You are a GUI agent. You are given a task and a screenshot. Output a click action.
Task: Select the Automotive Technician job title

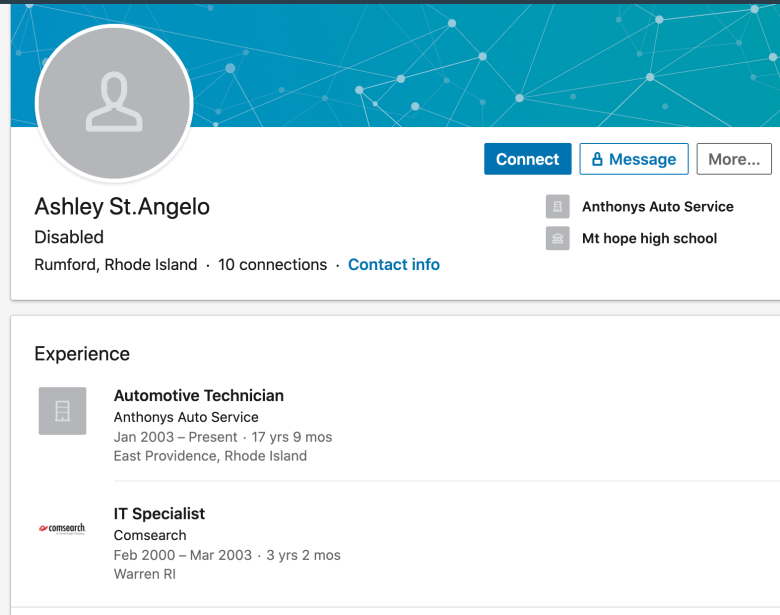[x=199, y=396]
